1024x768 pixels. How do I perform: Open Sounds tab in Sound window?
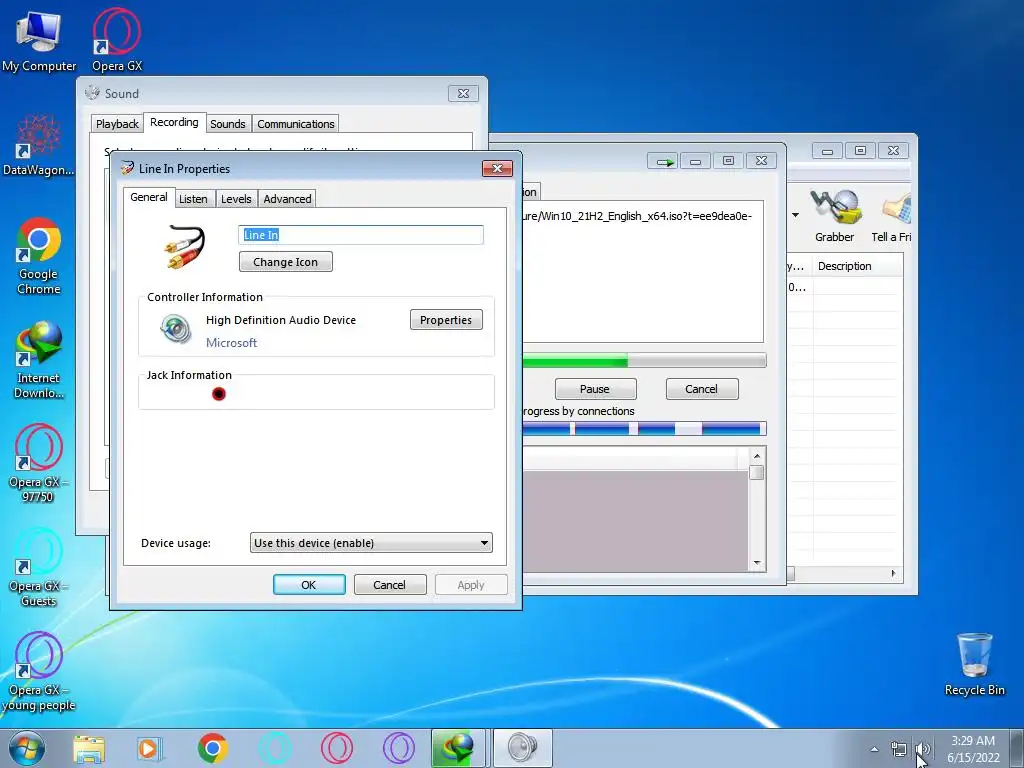(x=228, y=123)
